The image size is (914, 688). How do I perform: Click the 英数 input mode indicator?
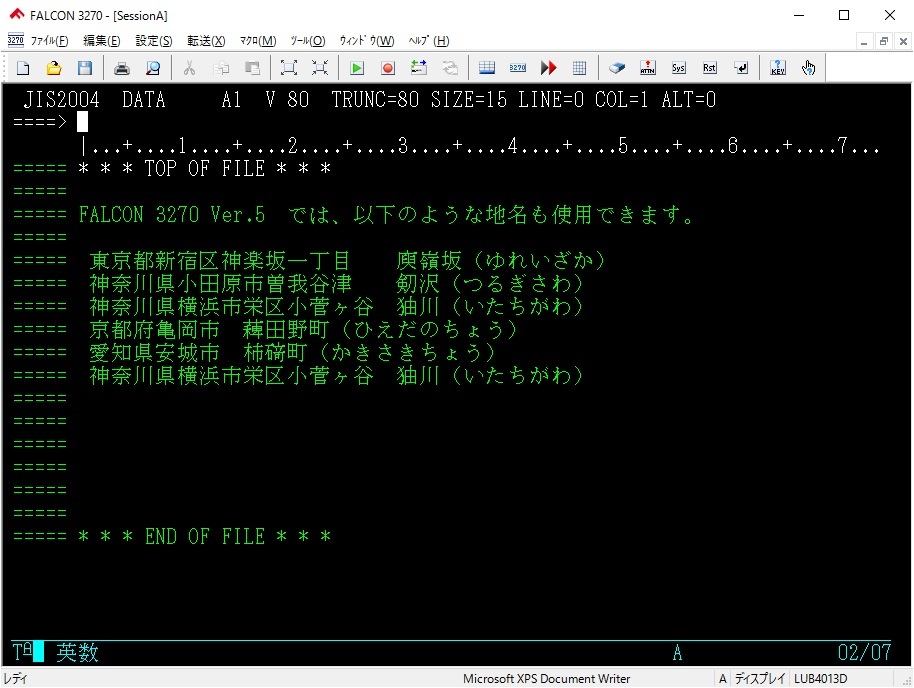click(78, 652)
